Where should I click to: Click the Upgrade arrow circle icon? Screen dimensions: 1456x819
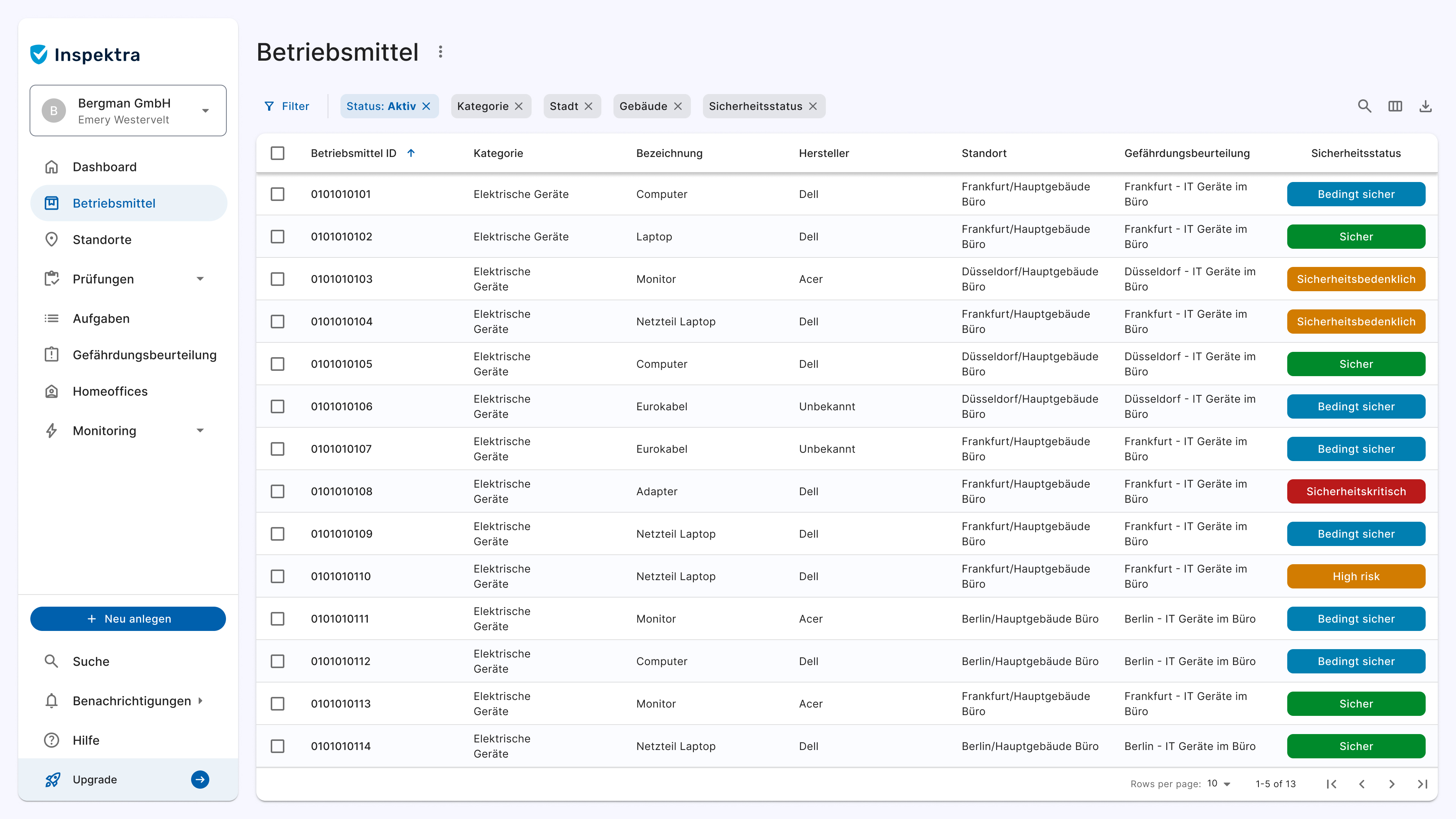(x=200, y=780)
